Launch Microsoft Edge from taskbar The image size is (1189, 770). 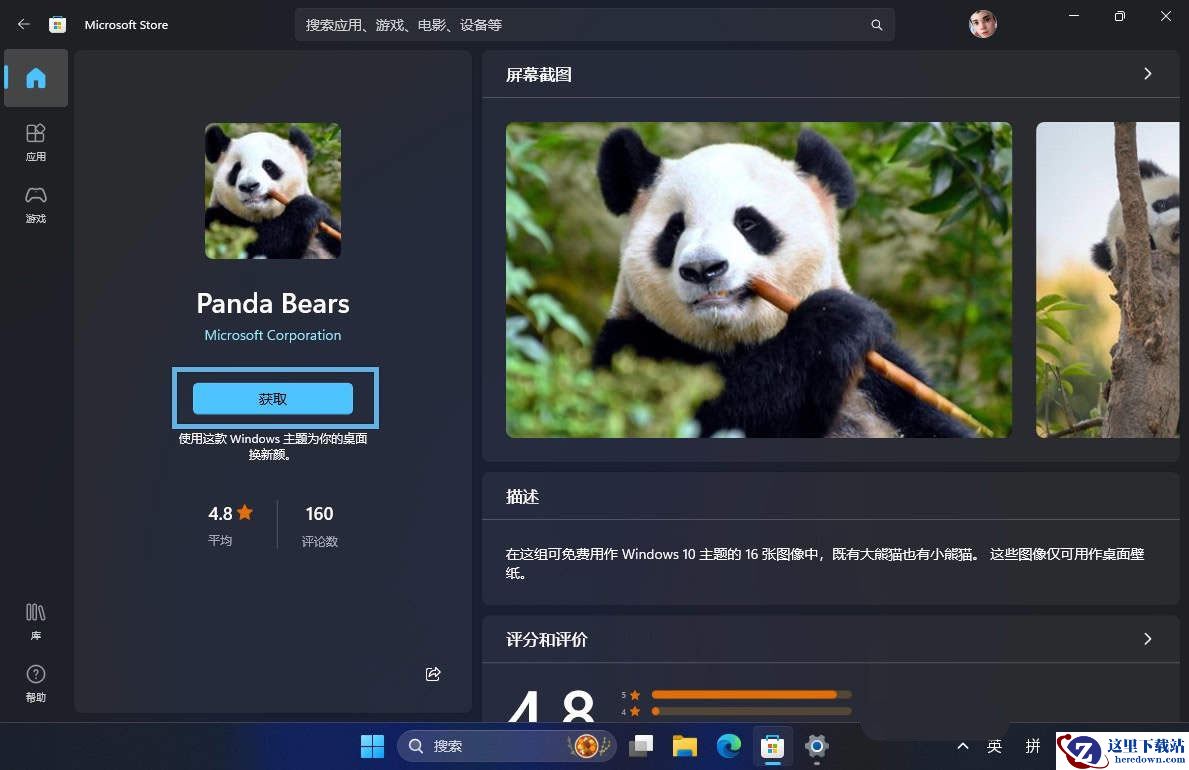click(x=729, y=746)
